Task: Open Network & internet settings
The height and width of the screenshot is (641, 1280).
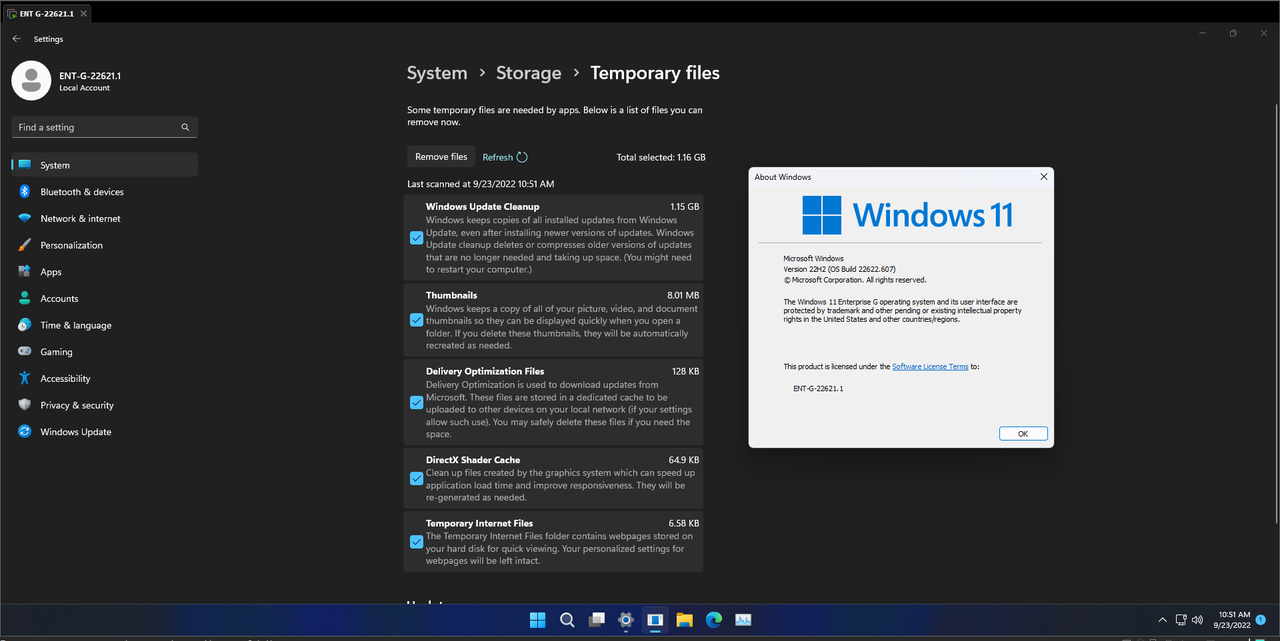Action: pos(104,218)
